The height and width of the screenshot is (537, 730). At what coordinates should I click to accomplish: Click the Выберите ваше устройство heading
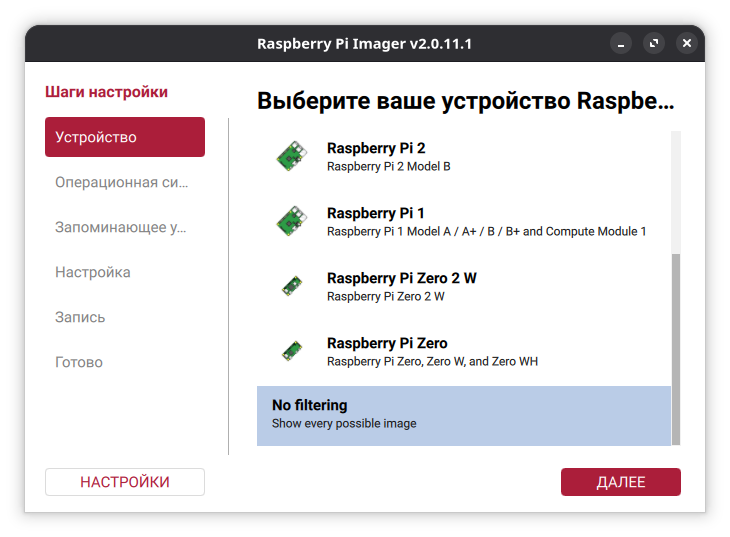coord(466,101)
